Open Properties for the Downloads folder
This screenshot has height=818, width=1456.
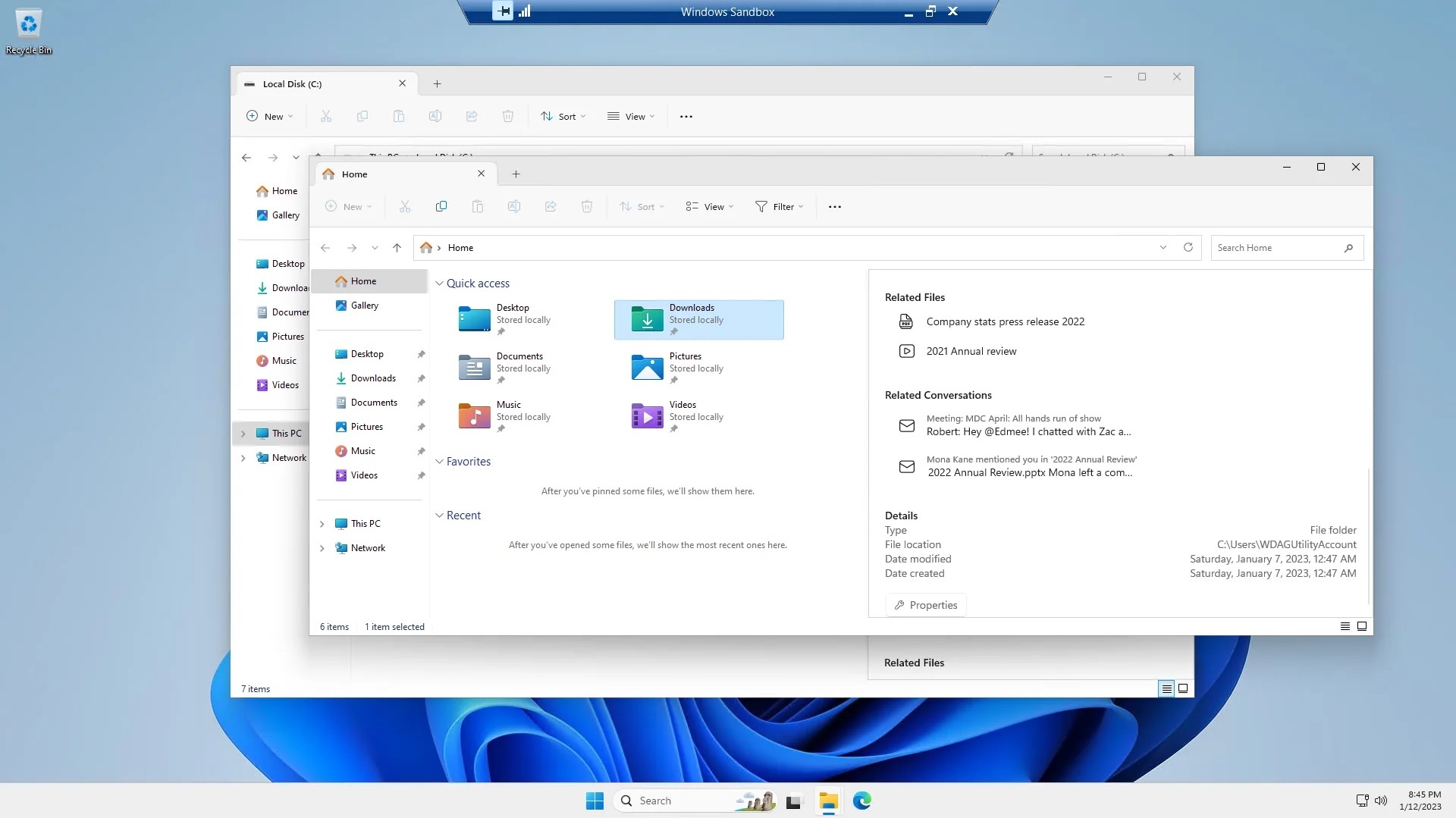(x=925, y=604)
